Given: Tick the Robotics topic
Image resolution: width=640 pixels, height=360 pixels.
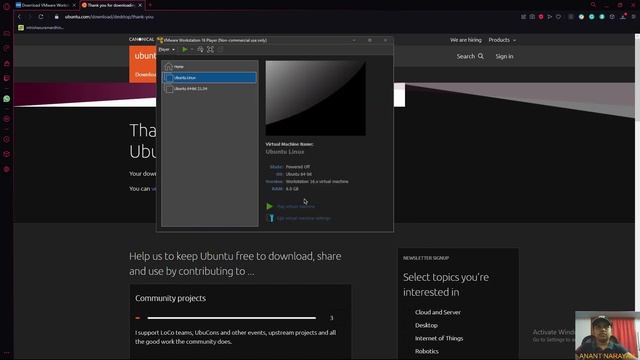Looking at the screenshot, I should (x=427, y=351).
